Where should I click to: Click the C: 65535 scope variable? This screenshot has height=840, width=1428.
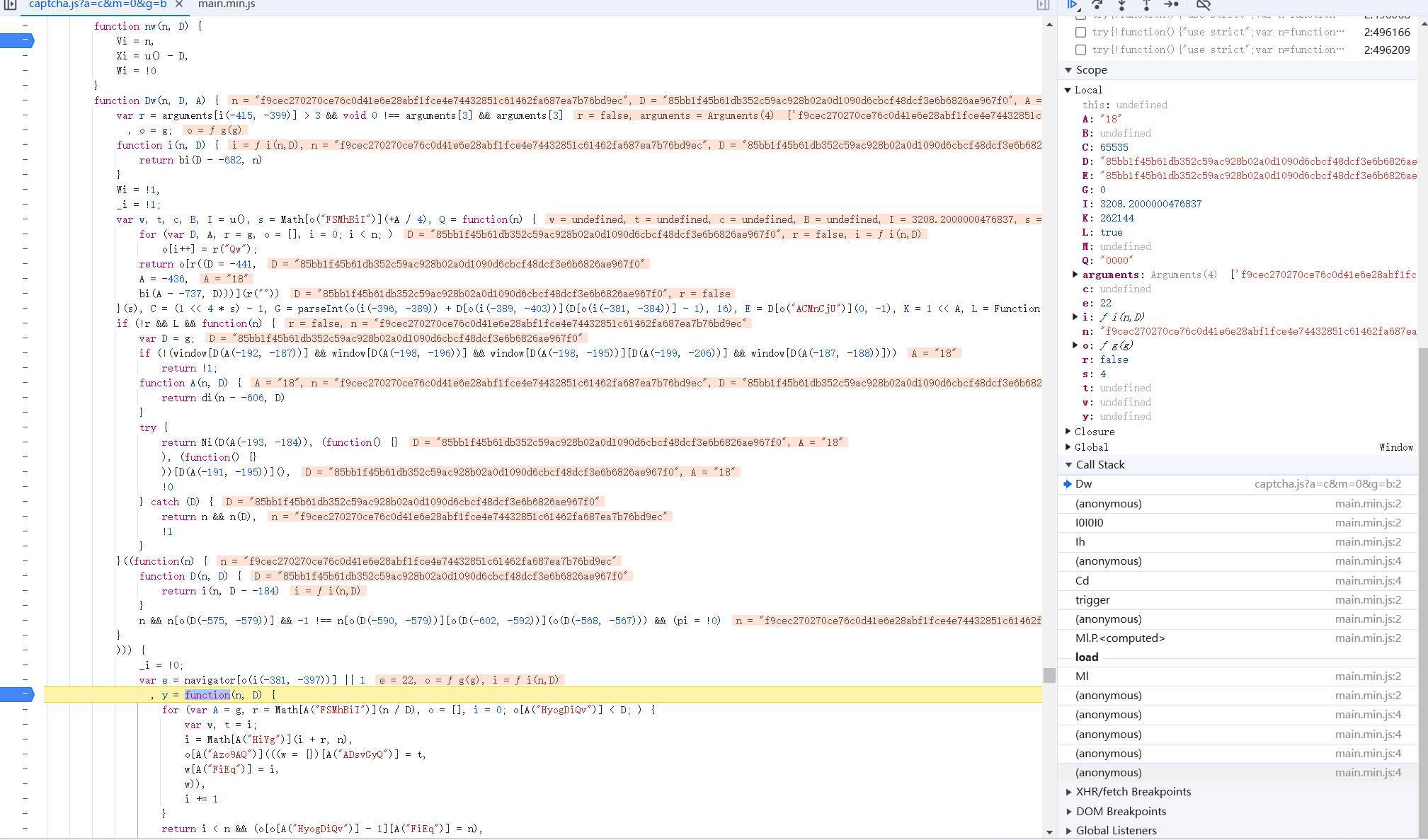point(1105,147)
